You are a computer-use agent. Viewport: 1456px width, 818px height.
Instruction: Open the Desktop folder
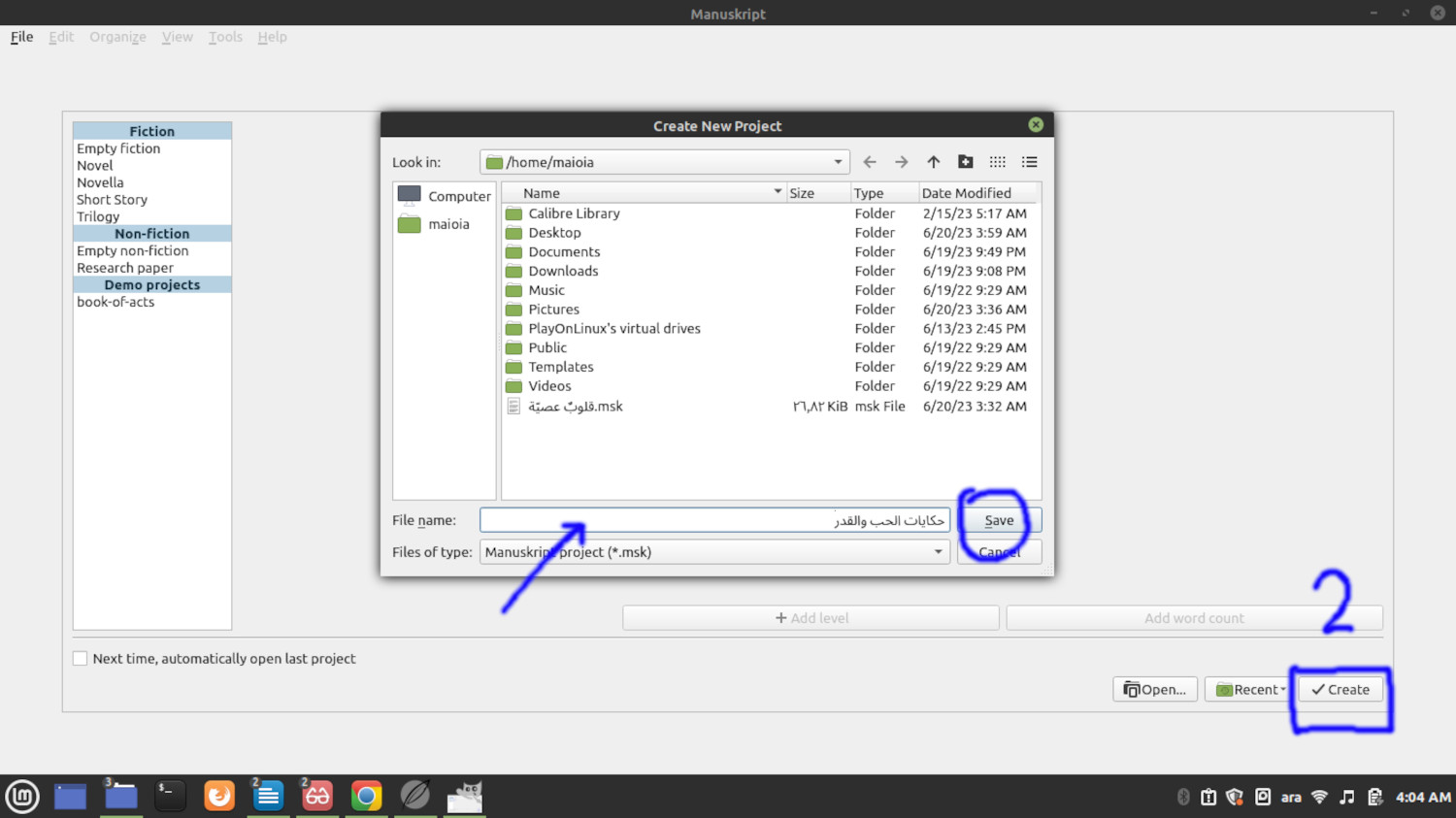click(554, 233)
